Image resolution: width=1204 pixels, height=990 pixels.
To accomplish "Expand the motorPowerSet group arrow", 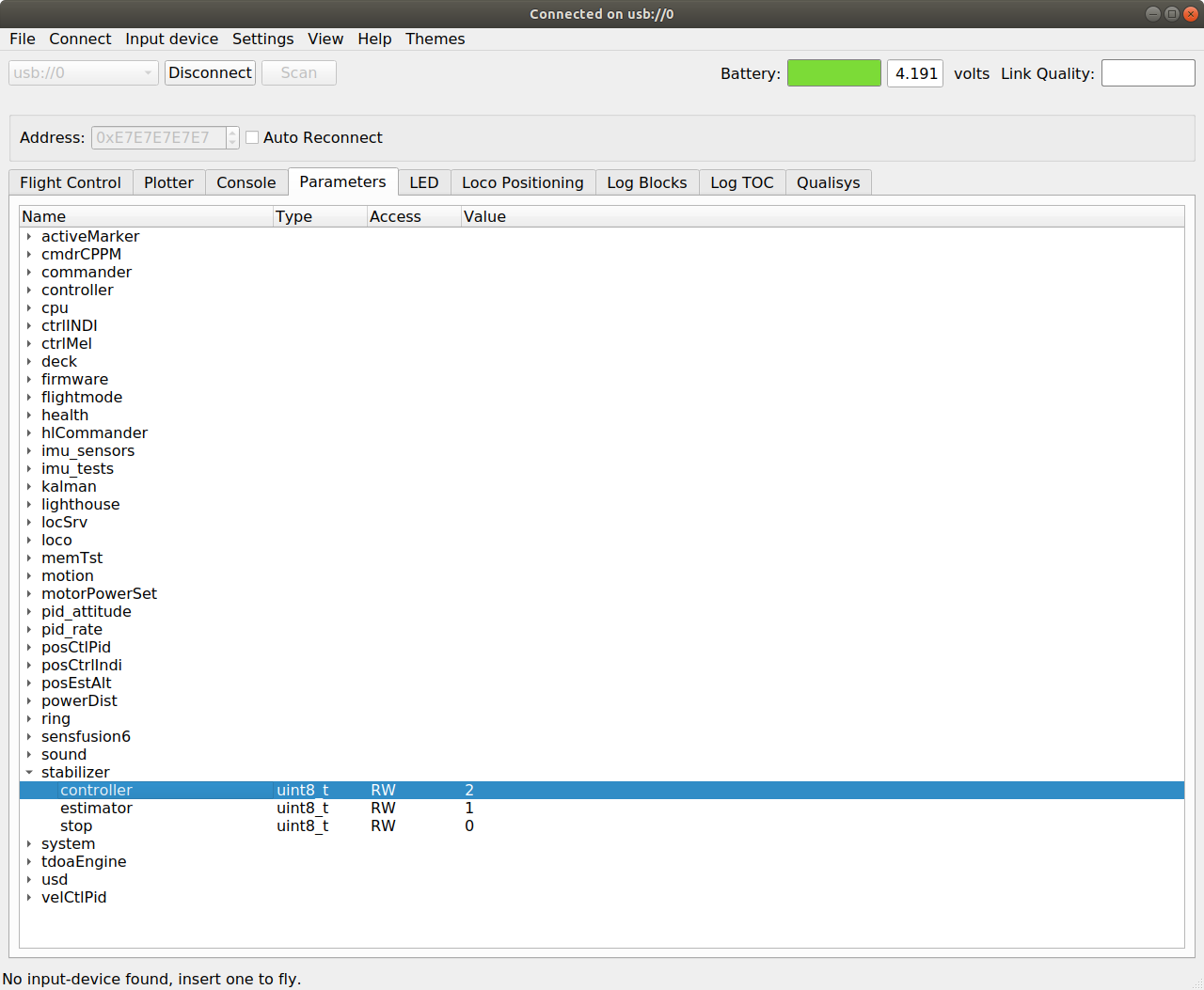I will 29,594.
